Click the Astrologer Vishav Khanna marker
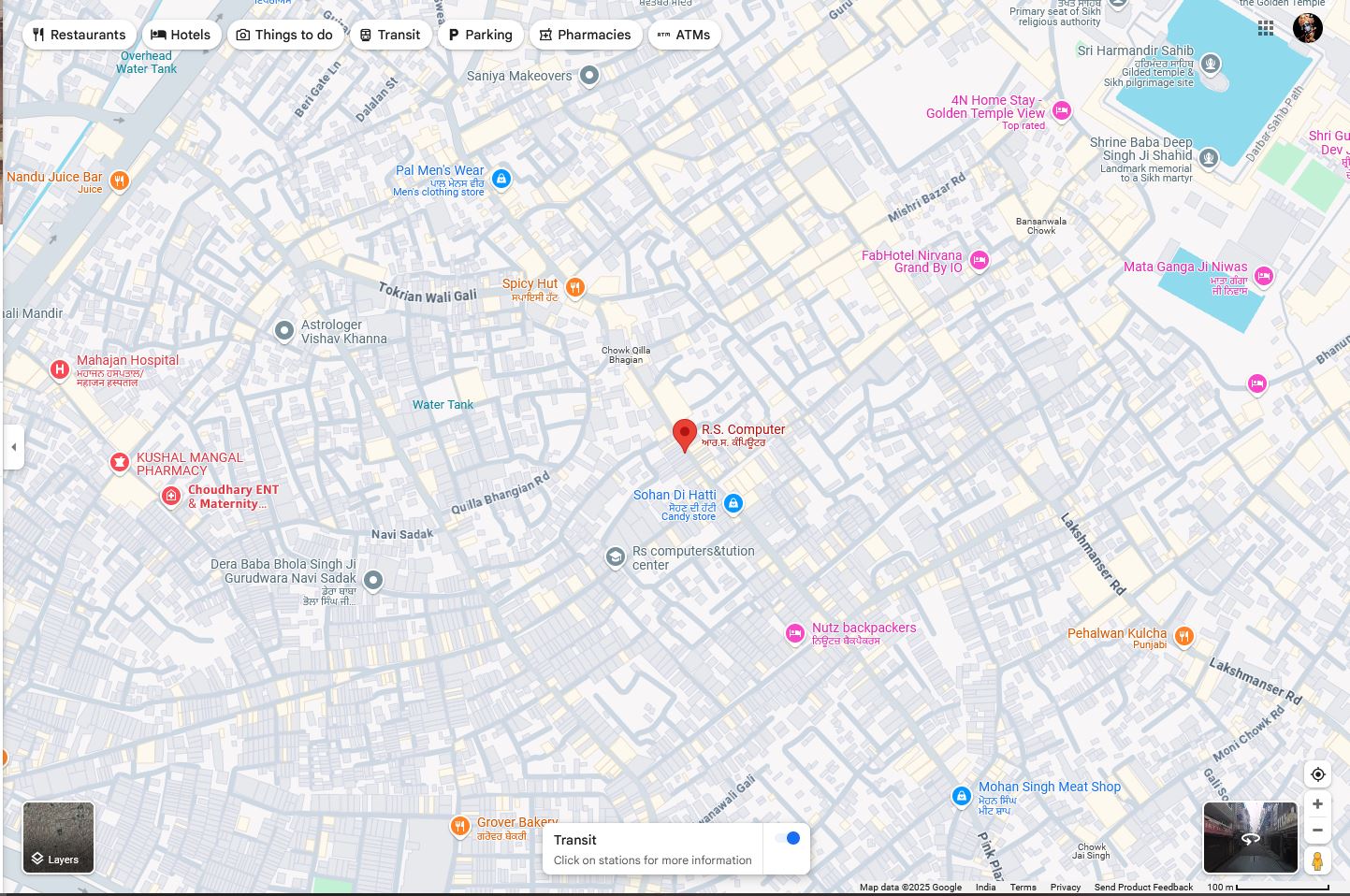Screen dimensions: 1350x896 [284, 330]
